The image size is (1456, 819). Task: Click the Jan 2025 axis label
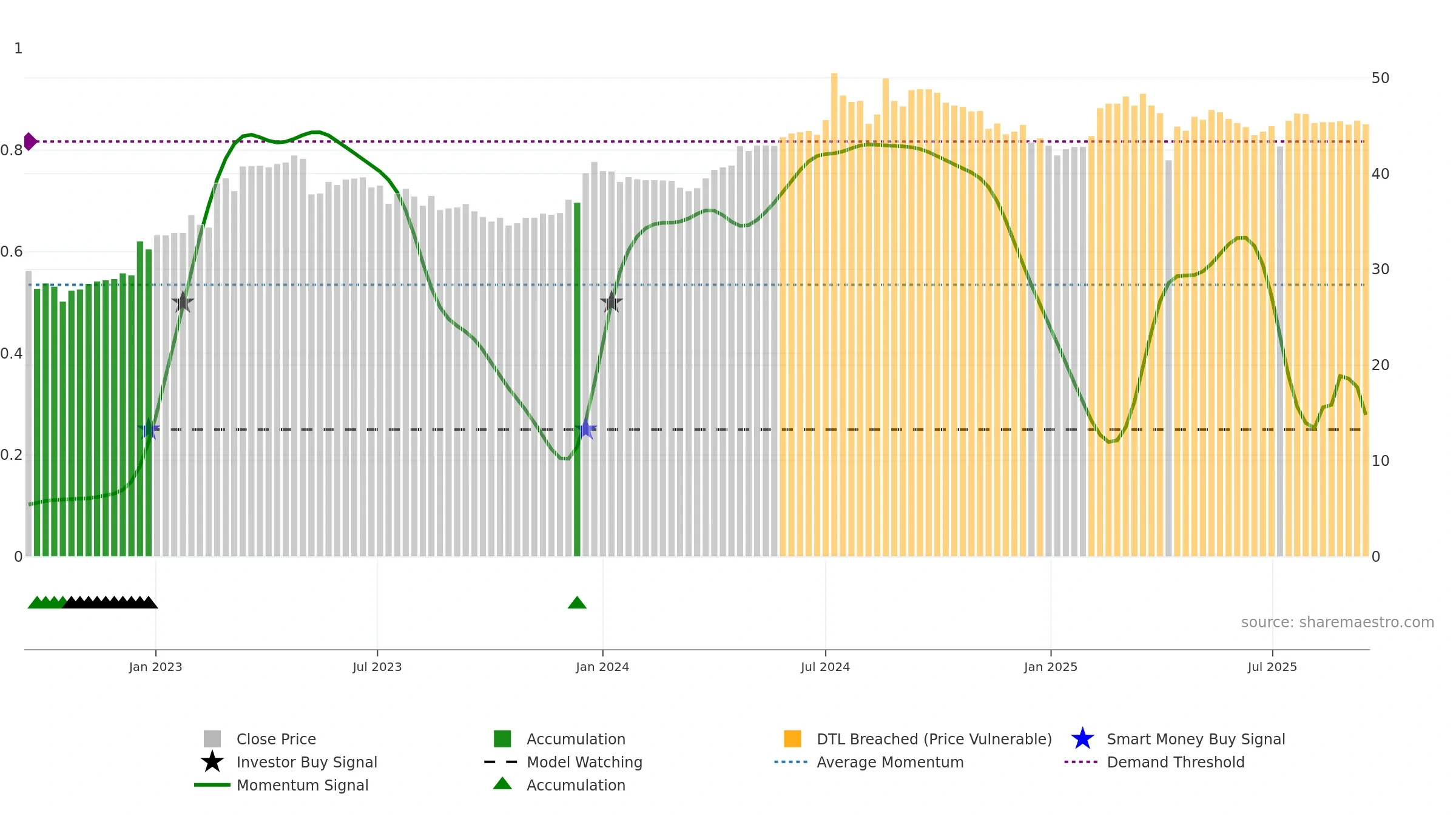coord(1051,667)
